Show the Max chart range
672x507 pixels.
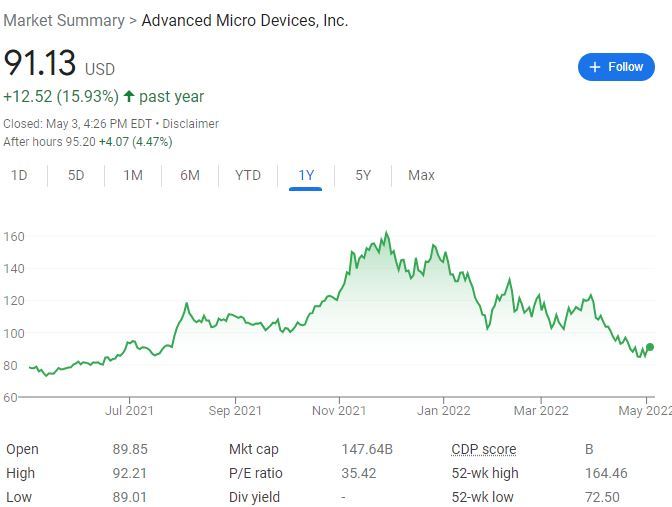(x=421, y=175)
